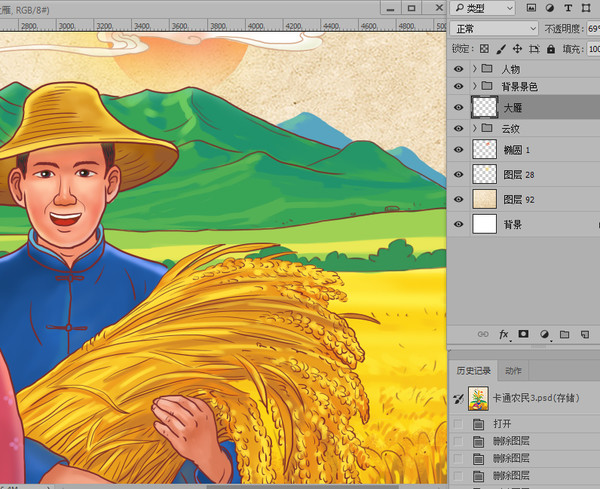Minimize the document window
The width and height of the screenshot is (600, 489).
coord(391,8)
